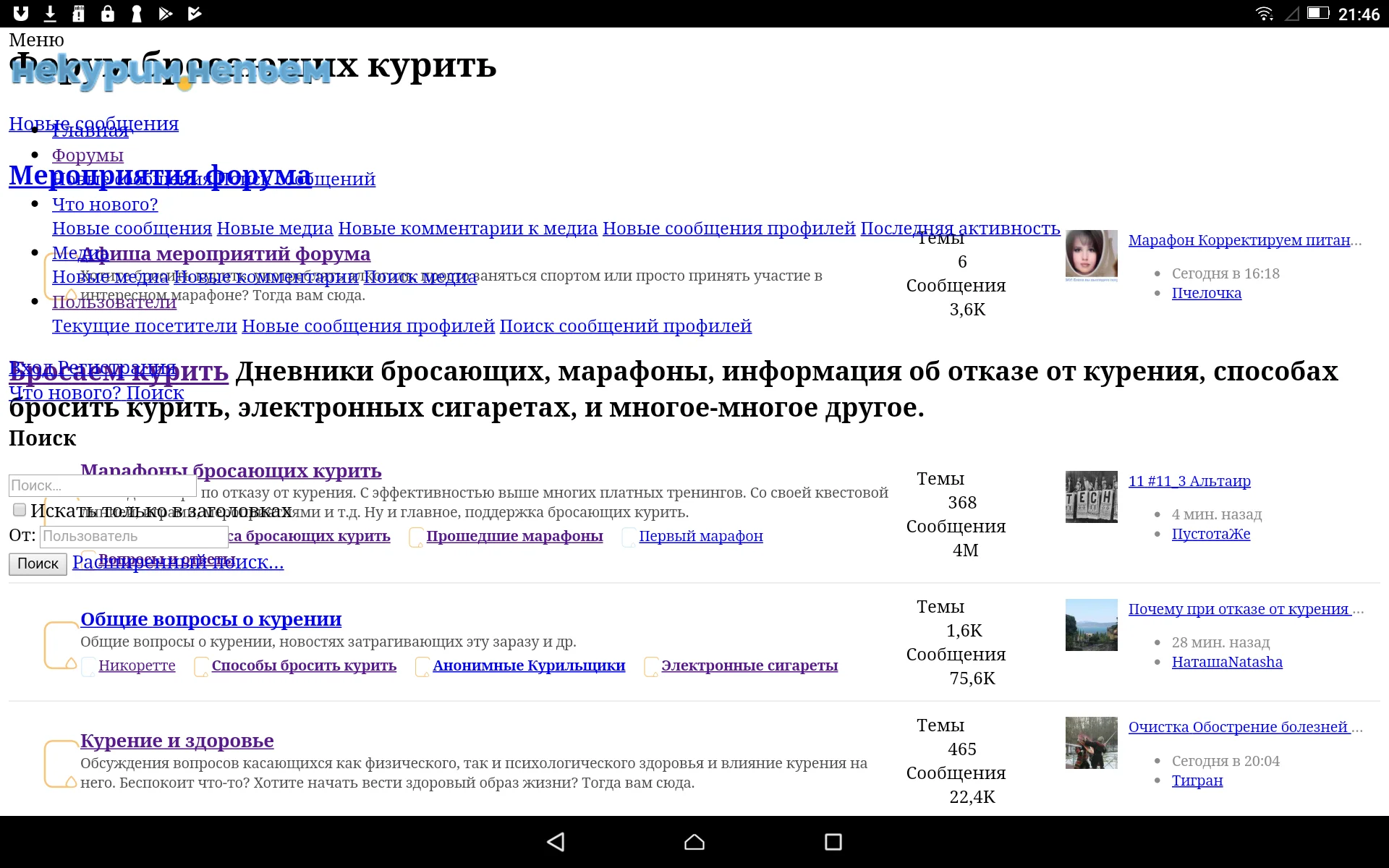
Task: Open the 'Общие вопросы о курении' forum
Action: [x=211, y=619]
